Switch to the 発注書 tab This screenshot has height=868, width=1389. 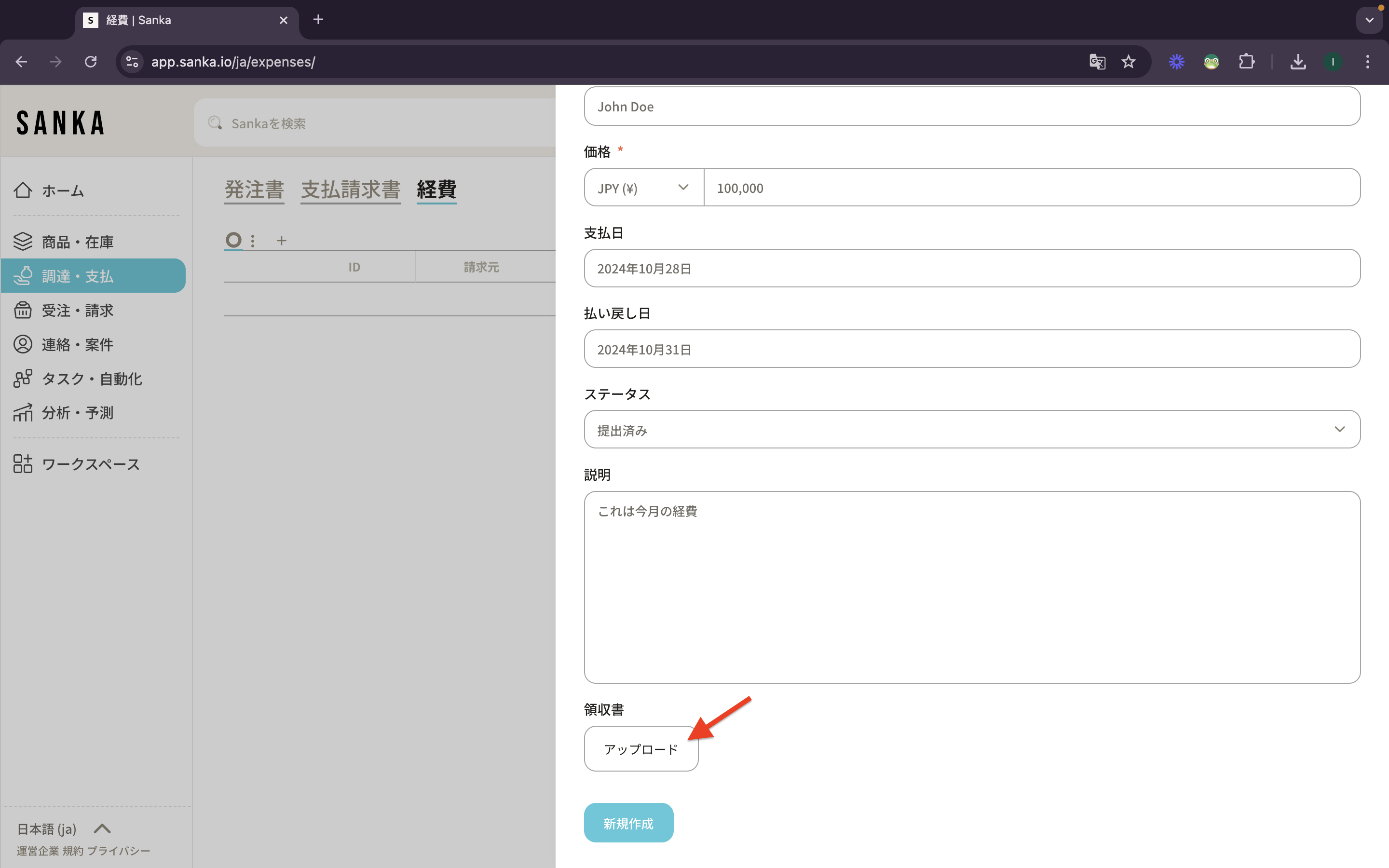254,190
